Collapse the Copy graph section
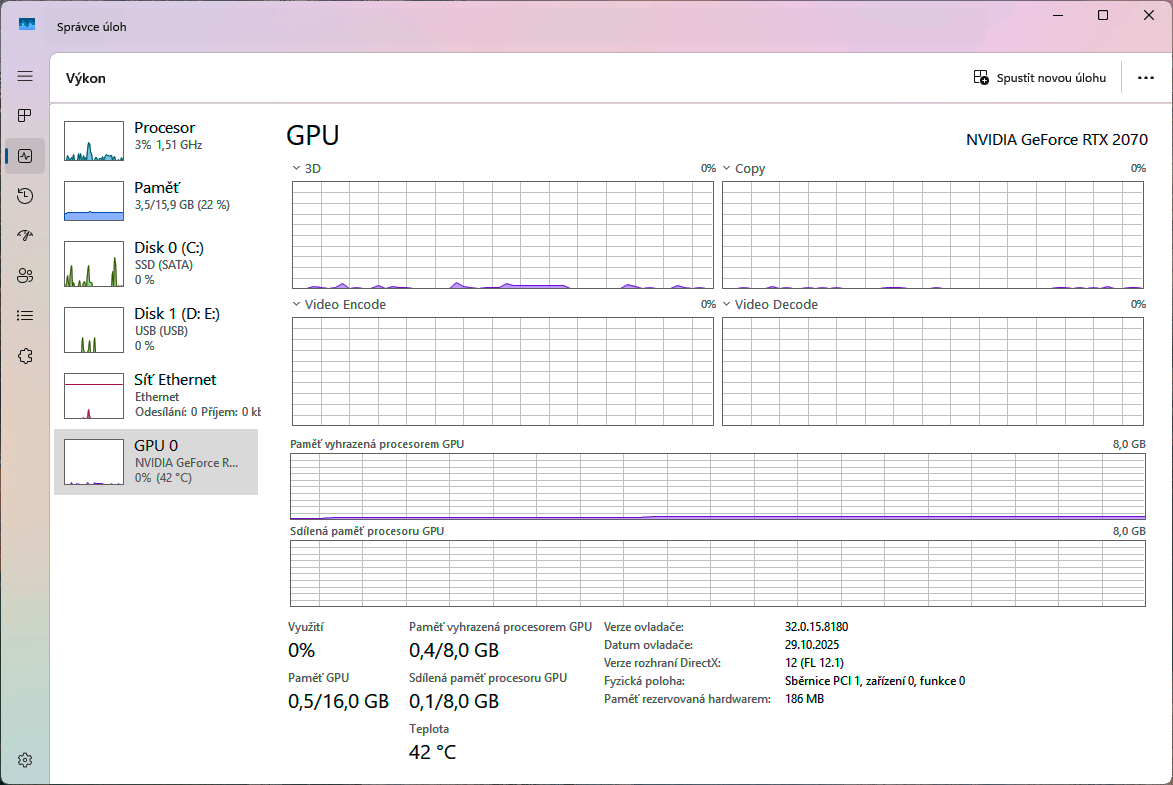 (x=727, y=168)
